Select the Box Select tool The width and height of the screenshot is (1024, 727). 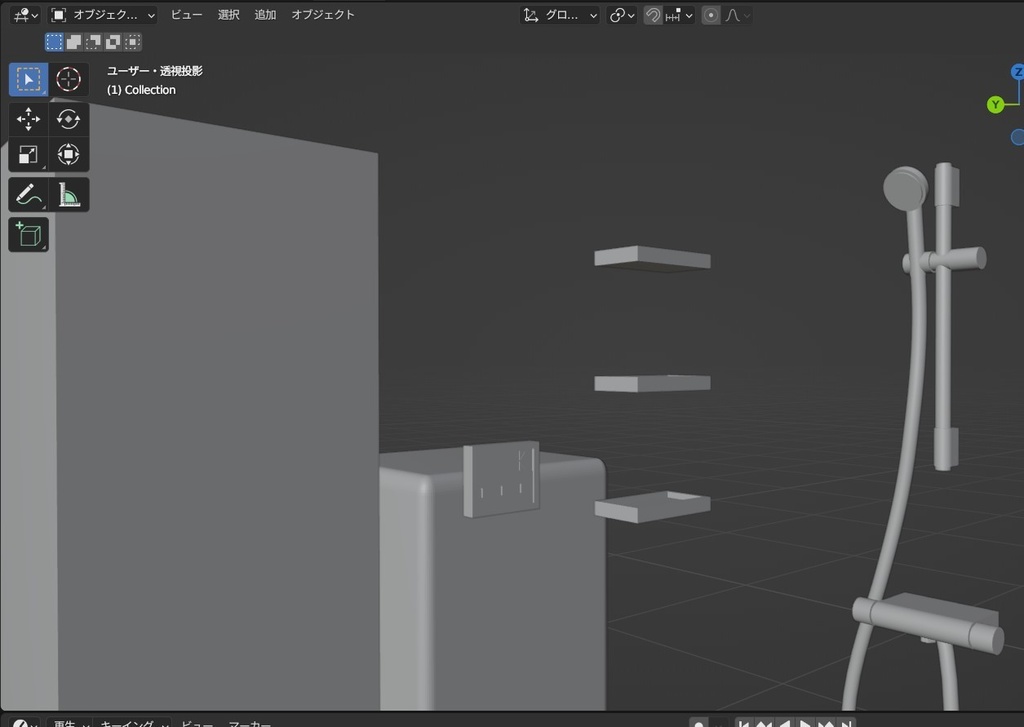[x=27, y=79]
